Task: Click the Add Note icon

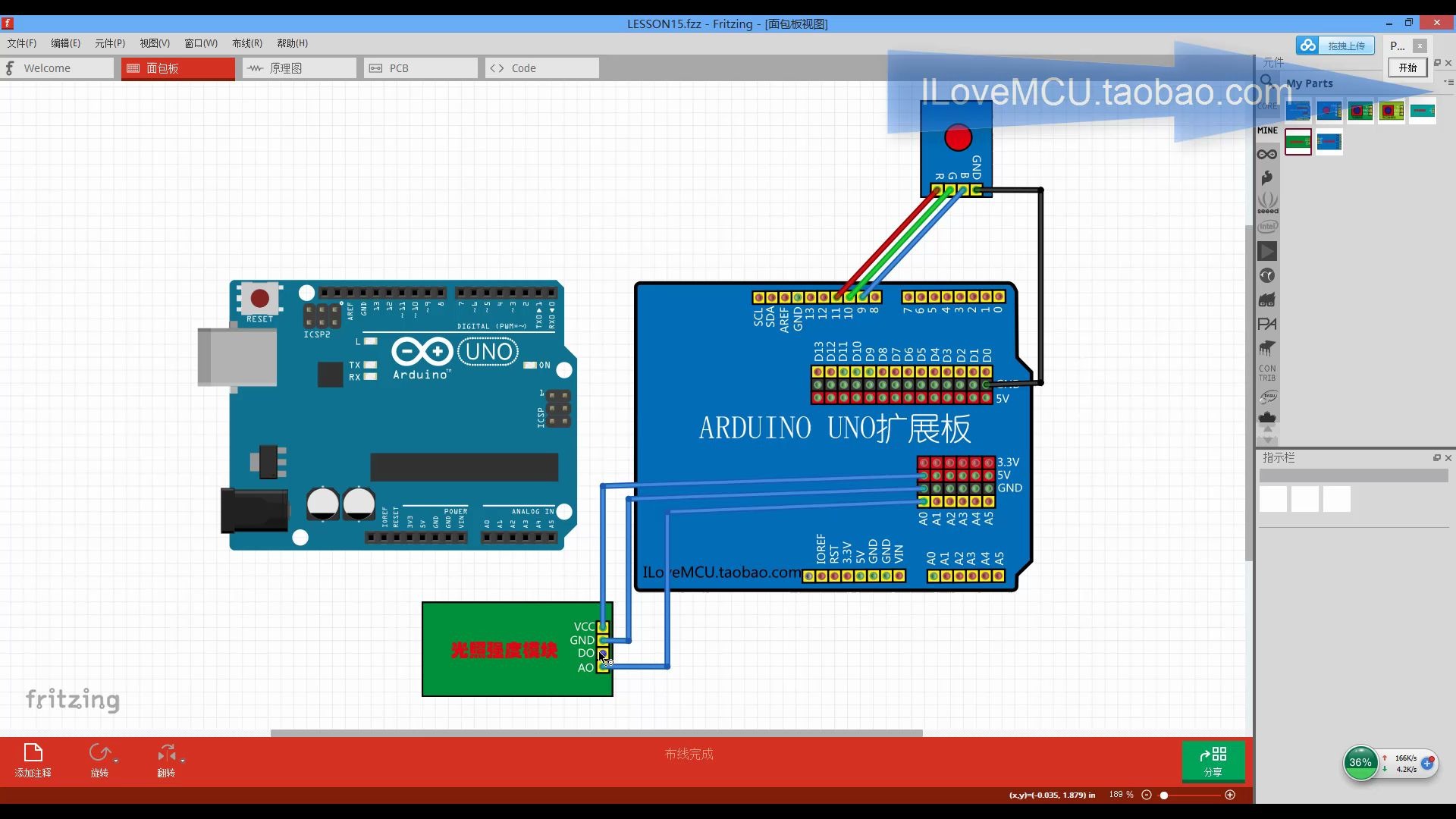Action: click(33, 753)
